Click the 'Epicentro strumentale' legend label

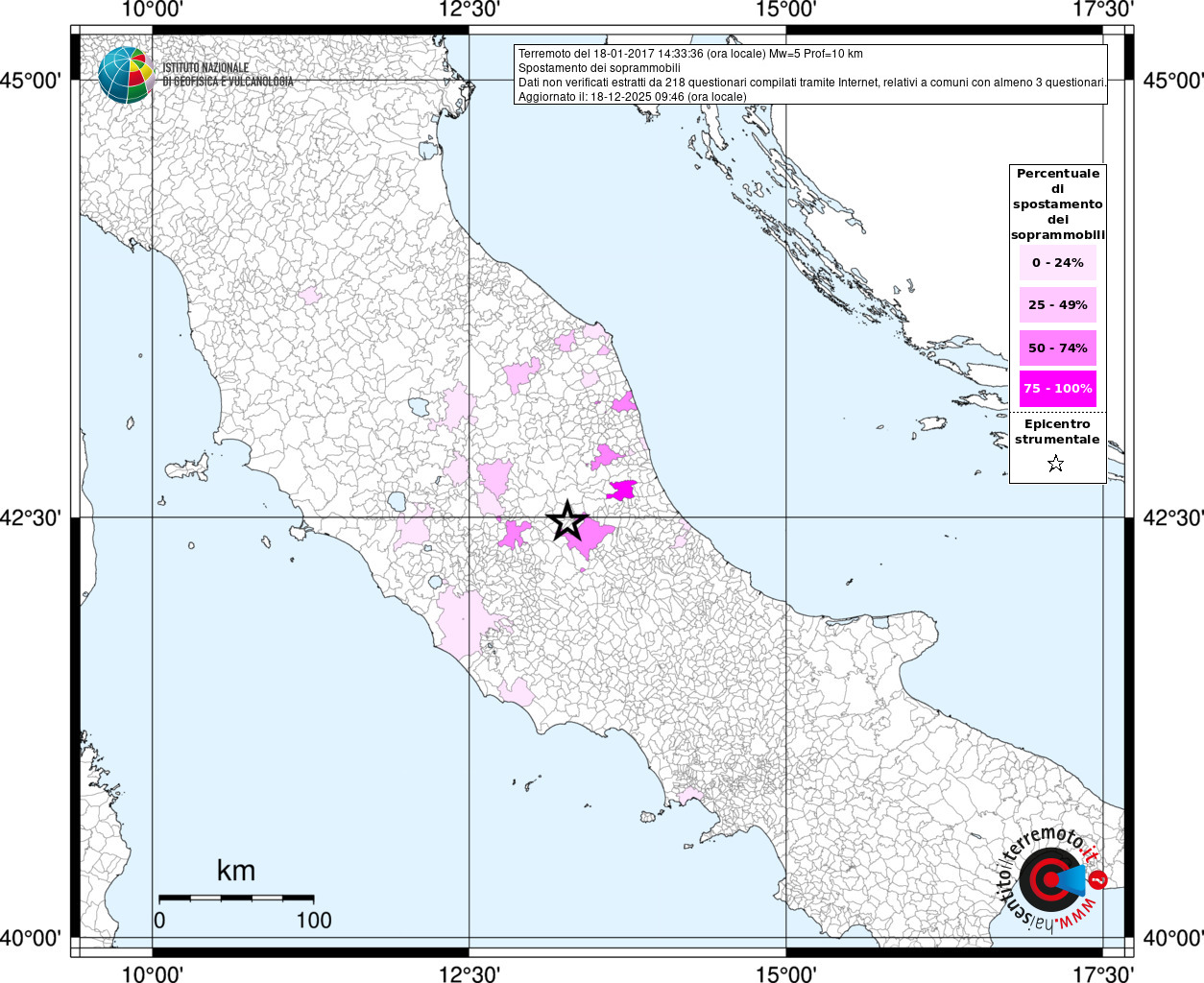click(x=1057, y=432)
